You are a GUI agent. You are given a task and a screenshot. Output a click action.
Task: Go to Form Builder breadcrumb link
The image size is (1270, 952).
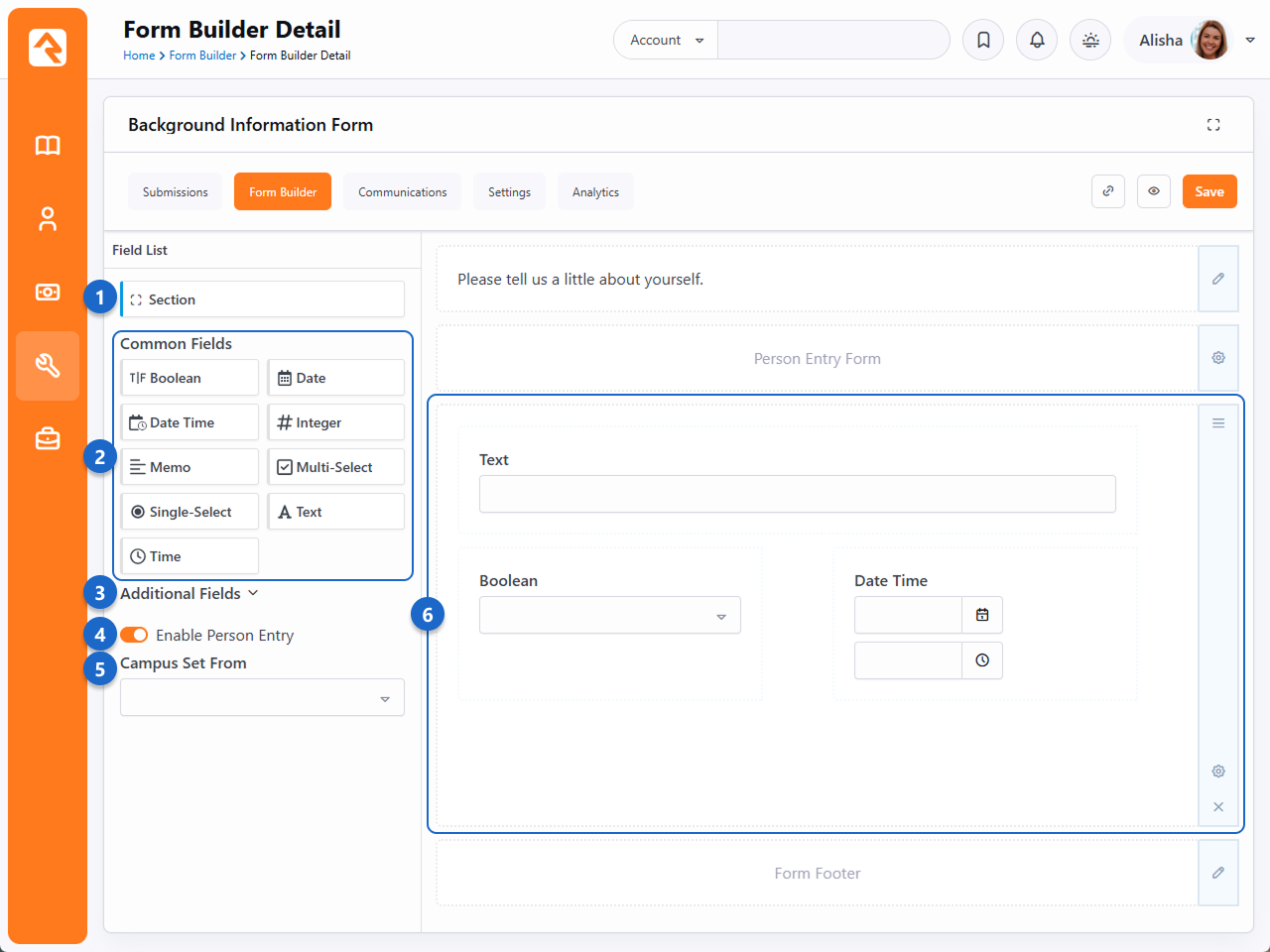click(202, 56)
